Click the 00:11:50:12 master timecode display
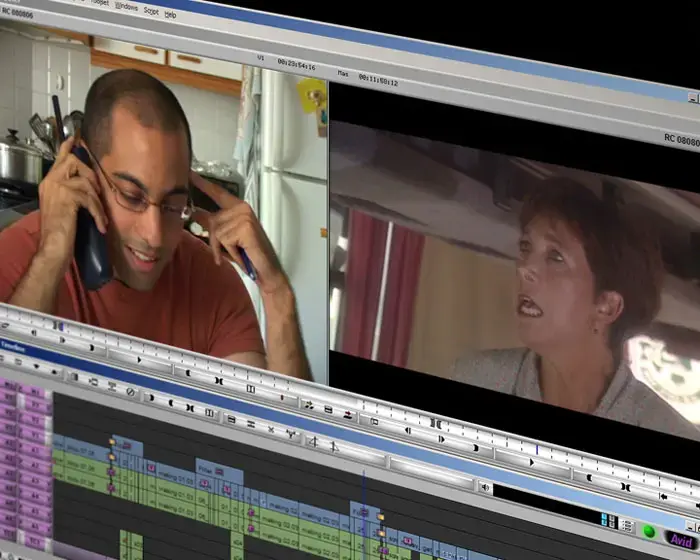Viewport: 700px width, 560px height. 378,80
